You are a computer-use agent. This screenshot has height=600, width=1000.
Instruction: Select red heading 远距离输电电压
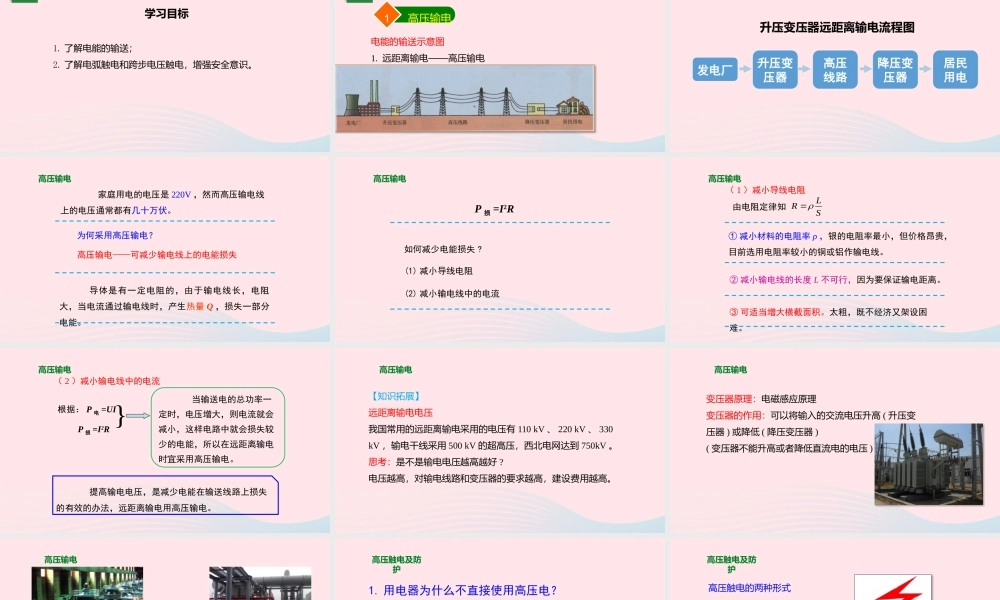click(x=401, y=413)
